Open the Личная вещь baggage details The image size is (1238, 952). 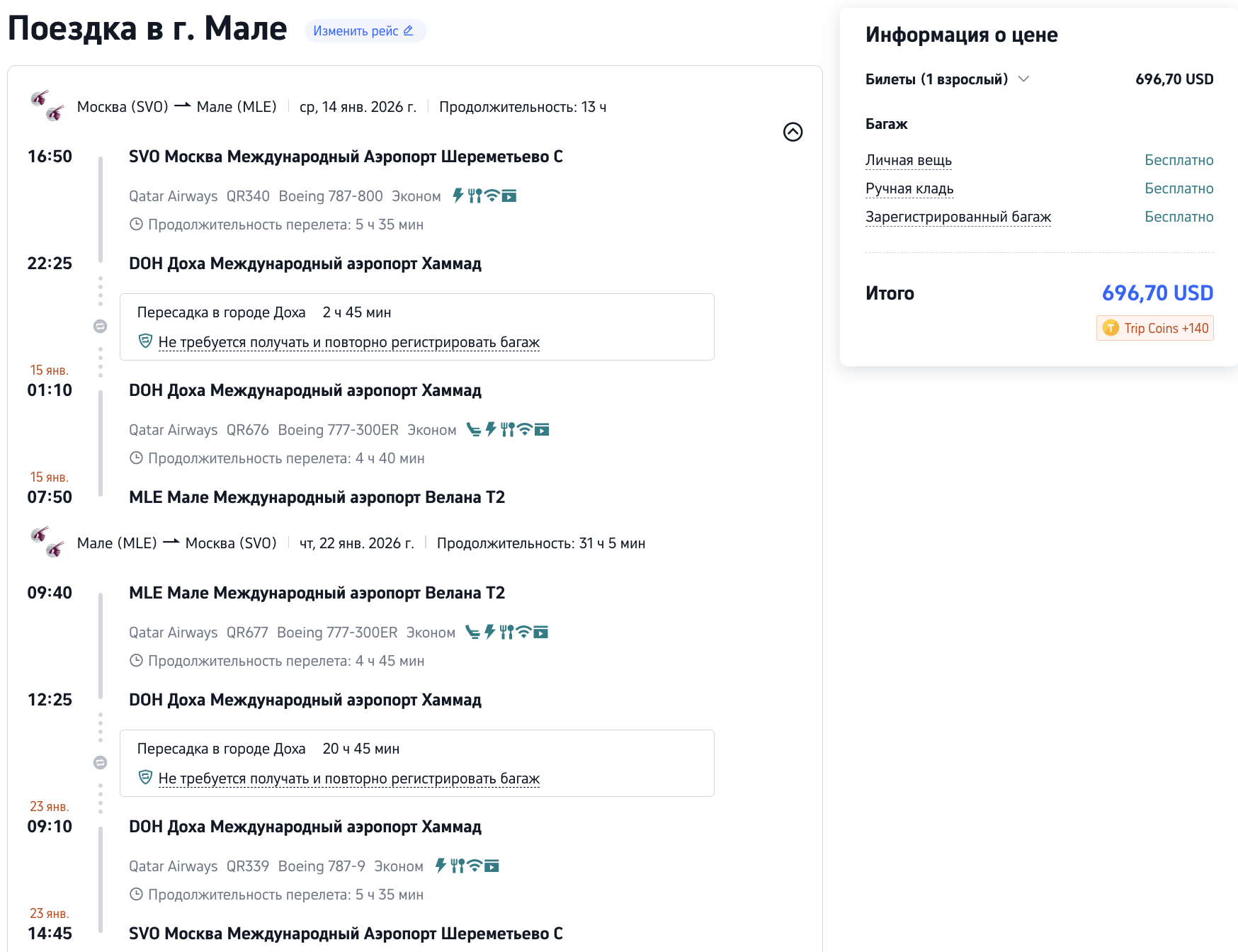(x=908, y=160)
